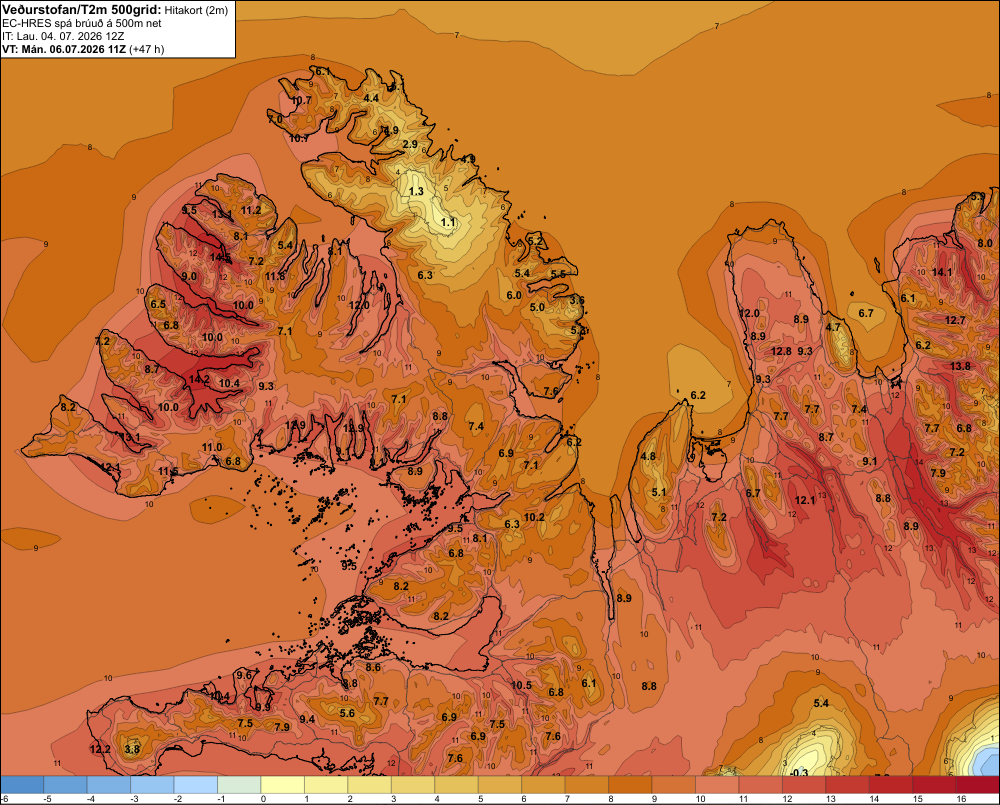Click the 11.2 temperature value
1000x805 pixels.
251,210
